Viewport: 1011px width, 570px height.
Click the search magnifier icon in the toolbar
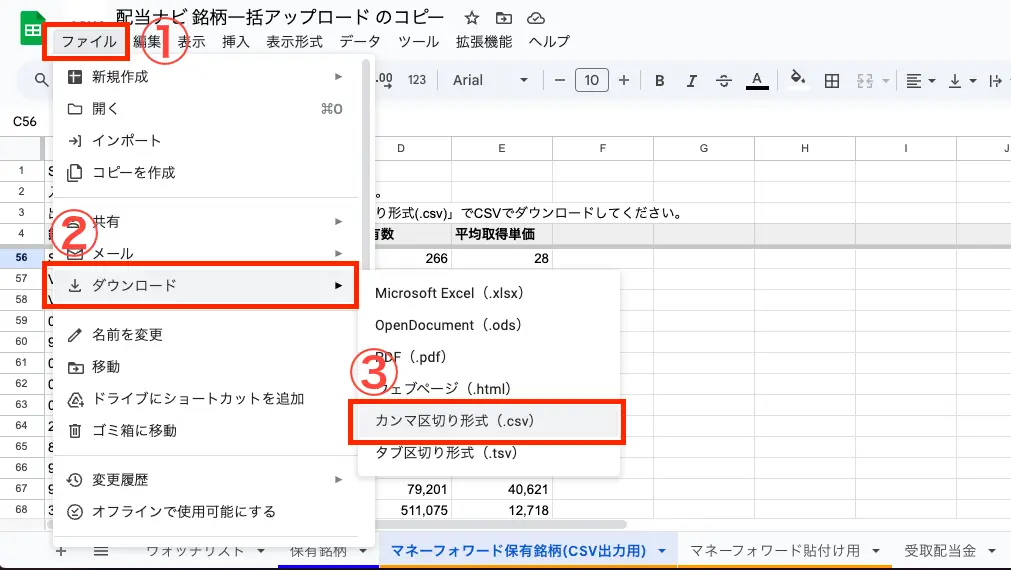coord(41,80)
